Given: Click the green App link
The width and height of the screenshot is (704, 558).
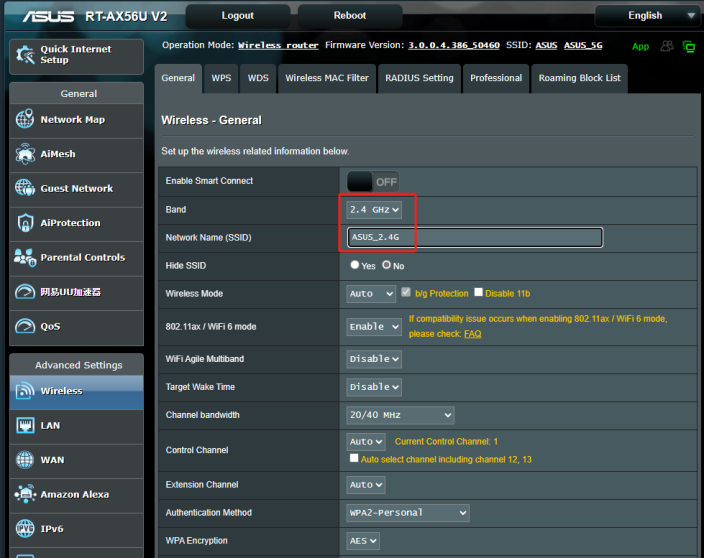Looking at the screenshot, I should click(640, 46).
